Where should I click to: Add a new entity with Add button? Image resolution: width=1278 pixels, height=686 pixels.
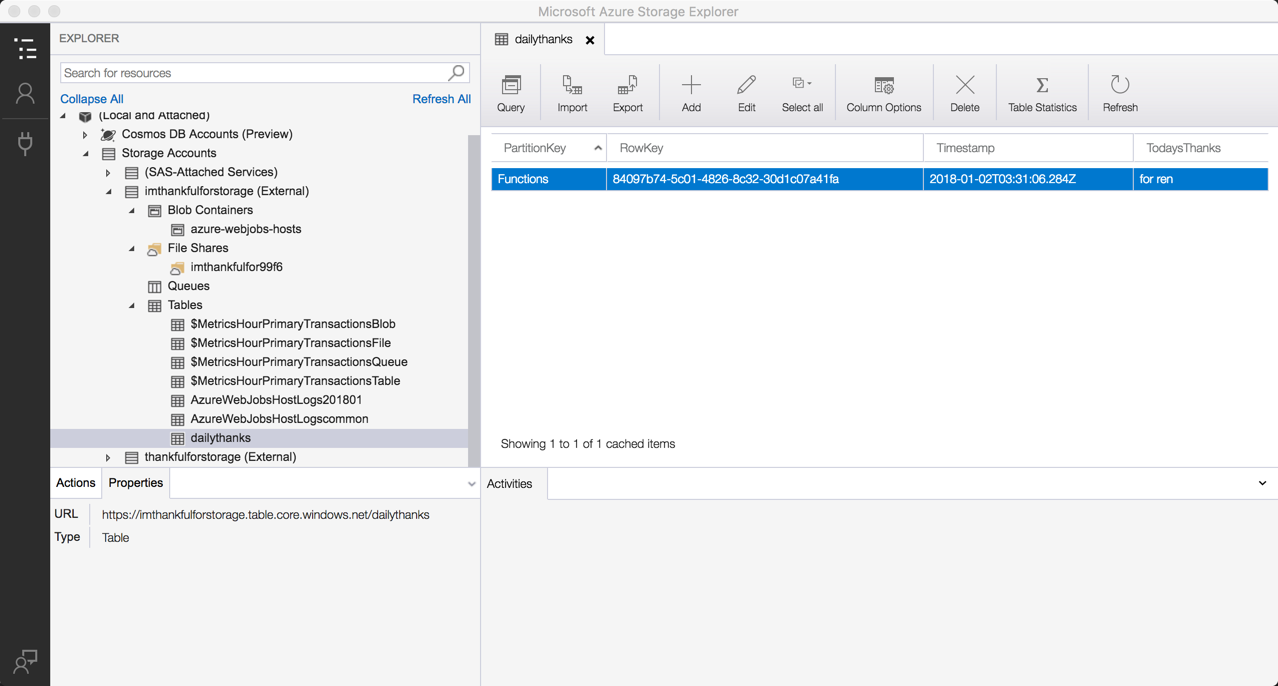point(691,93)
